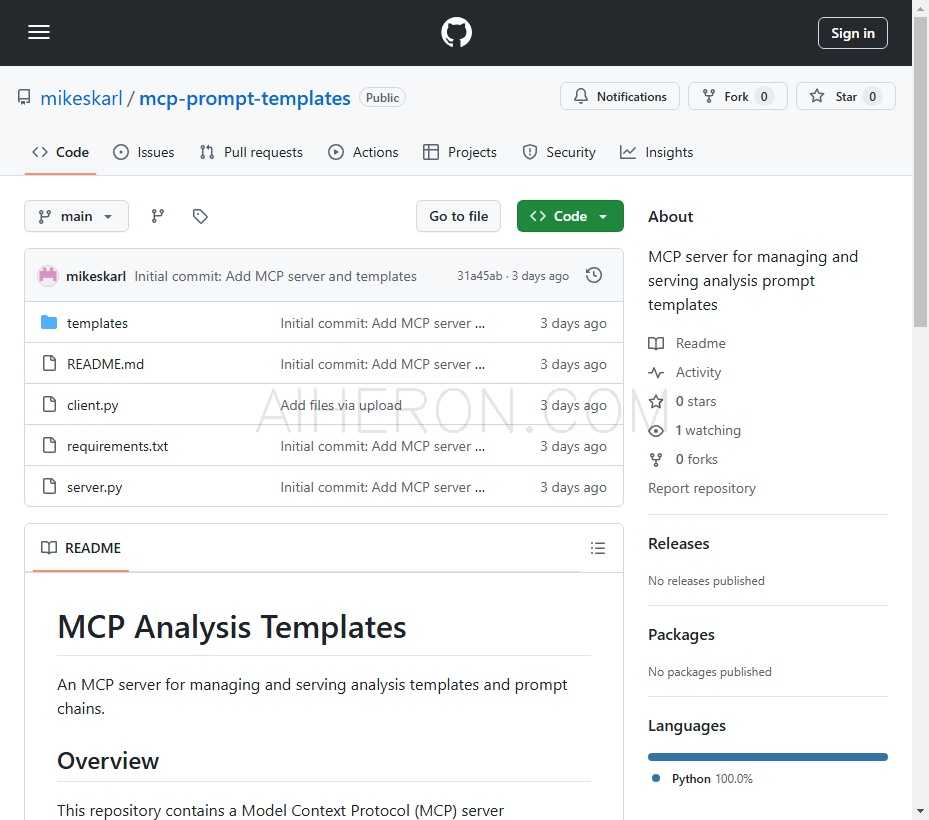The width and height of the screenshot is (929, 820).
Task: Open the server.py file
Action: pyautogui.click(x=94, y=487)
